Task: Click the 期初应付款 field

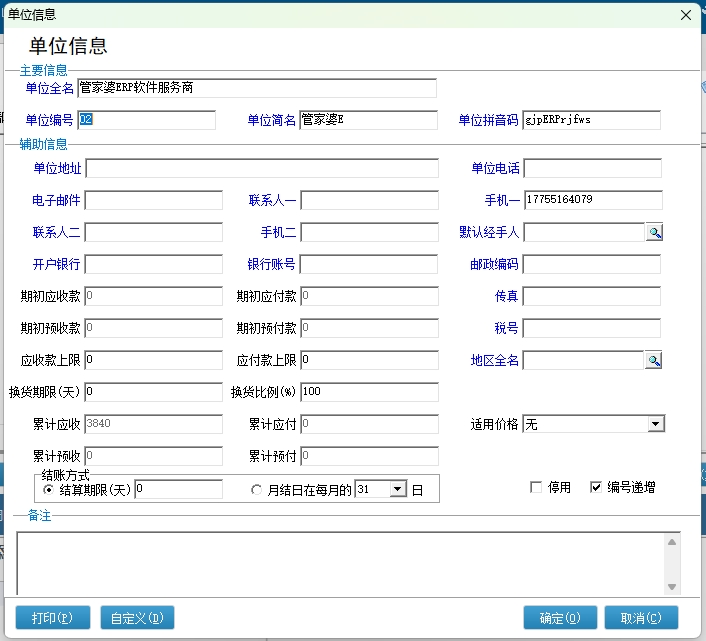Action: tap(370, 296)
